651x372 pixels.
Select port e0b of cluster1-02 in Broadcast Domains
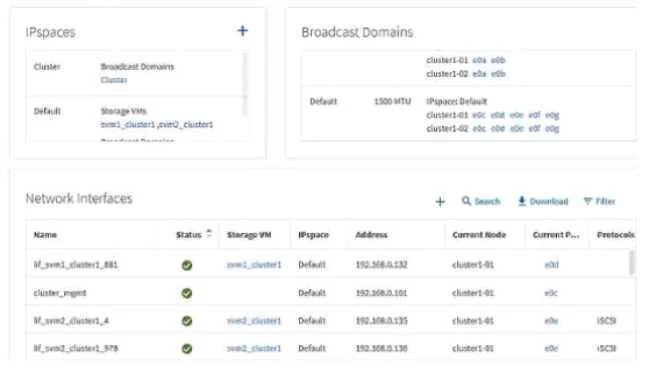[498, 74]
